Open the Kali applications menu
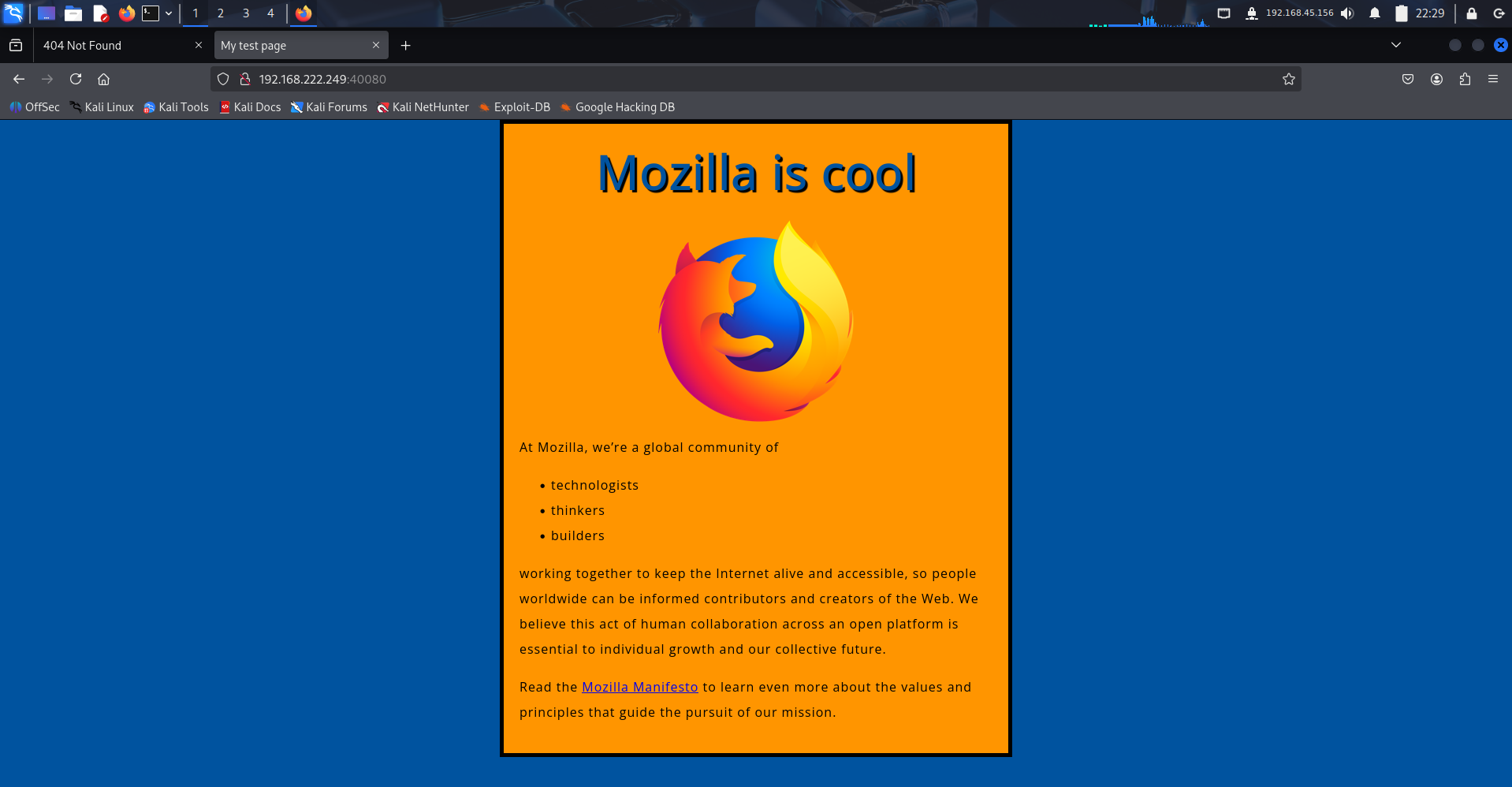Image resolution: width=1512 pixels, height=787 pixels. click(13, 13)
